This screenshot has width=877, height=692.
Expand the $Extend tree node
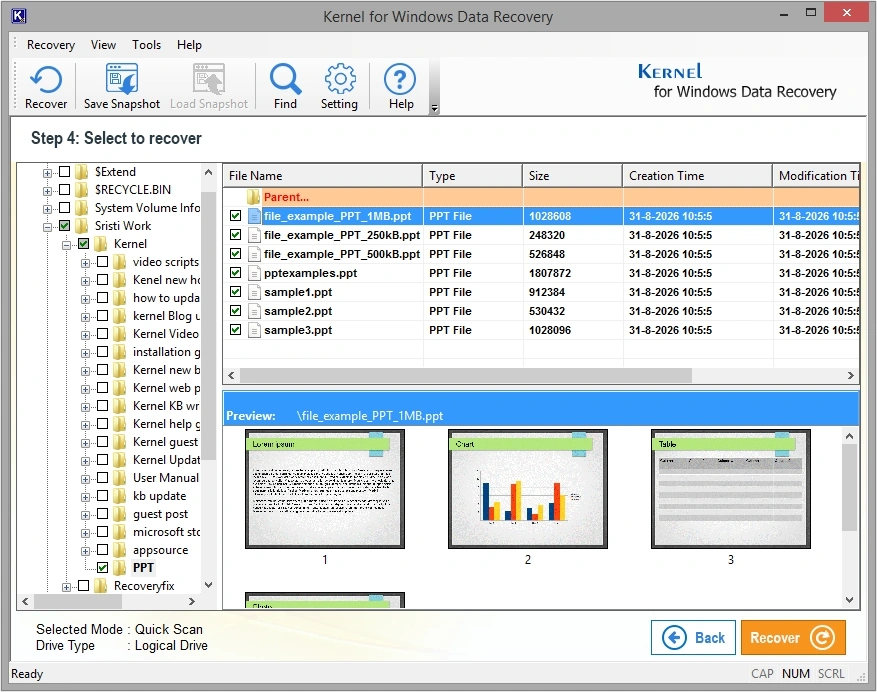coord(48,173)
